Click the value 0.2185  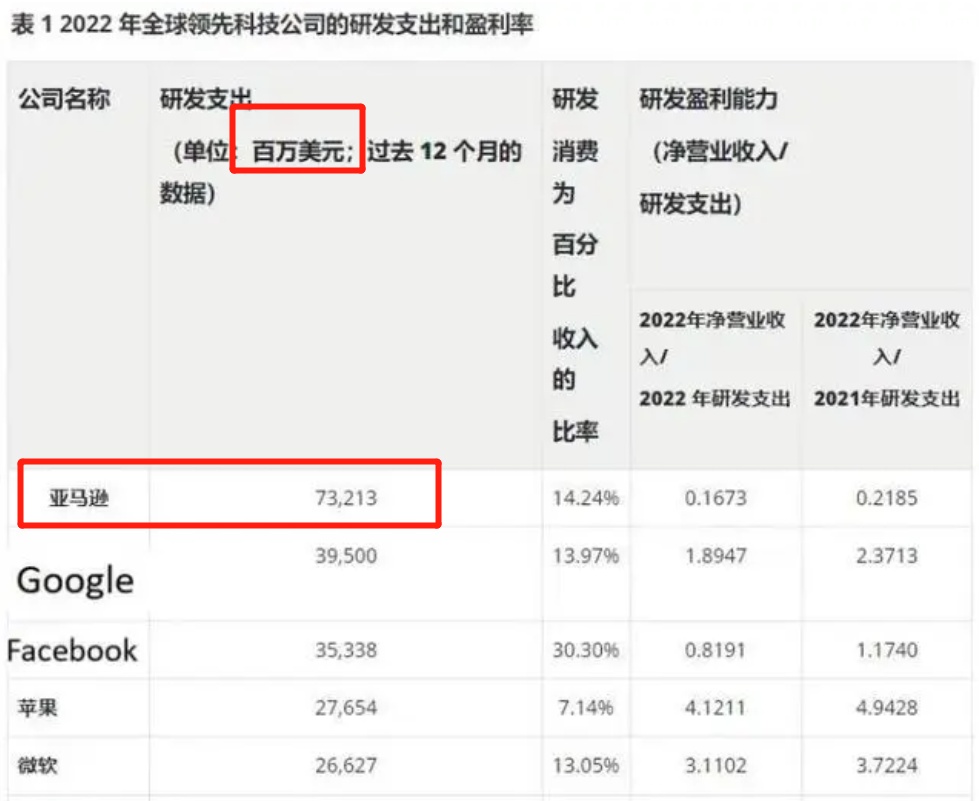(x=887, y=498)
